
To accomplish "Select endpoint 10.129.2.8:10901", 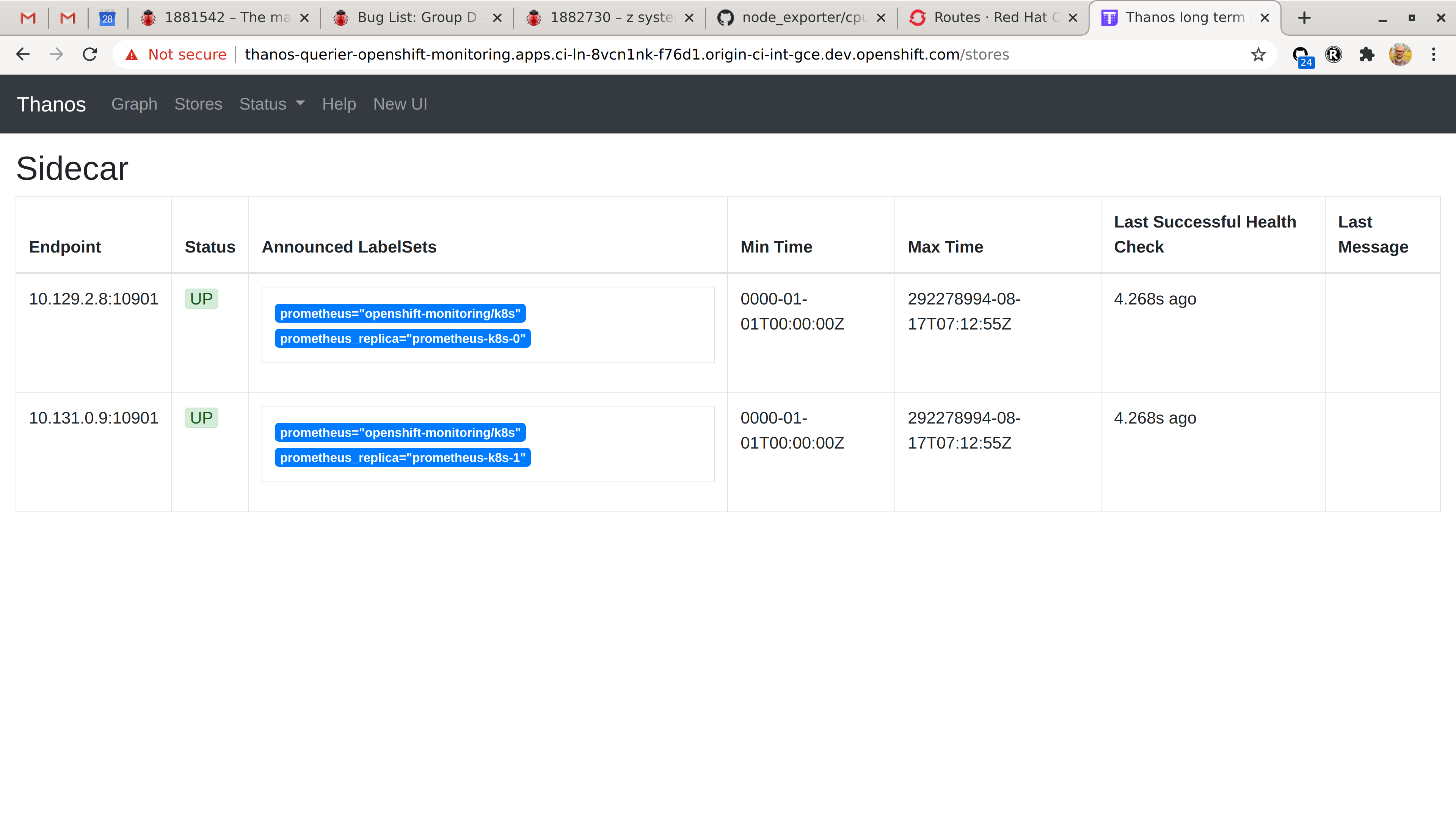I will 94,299.
